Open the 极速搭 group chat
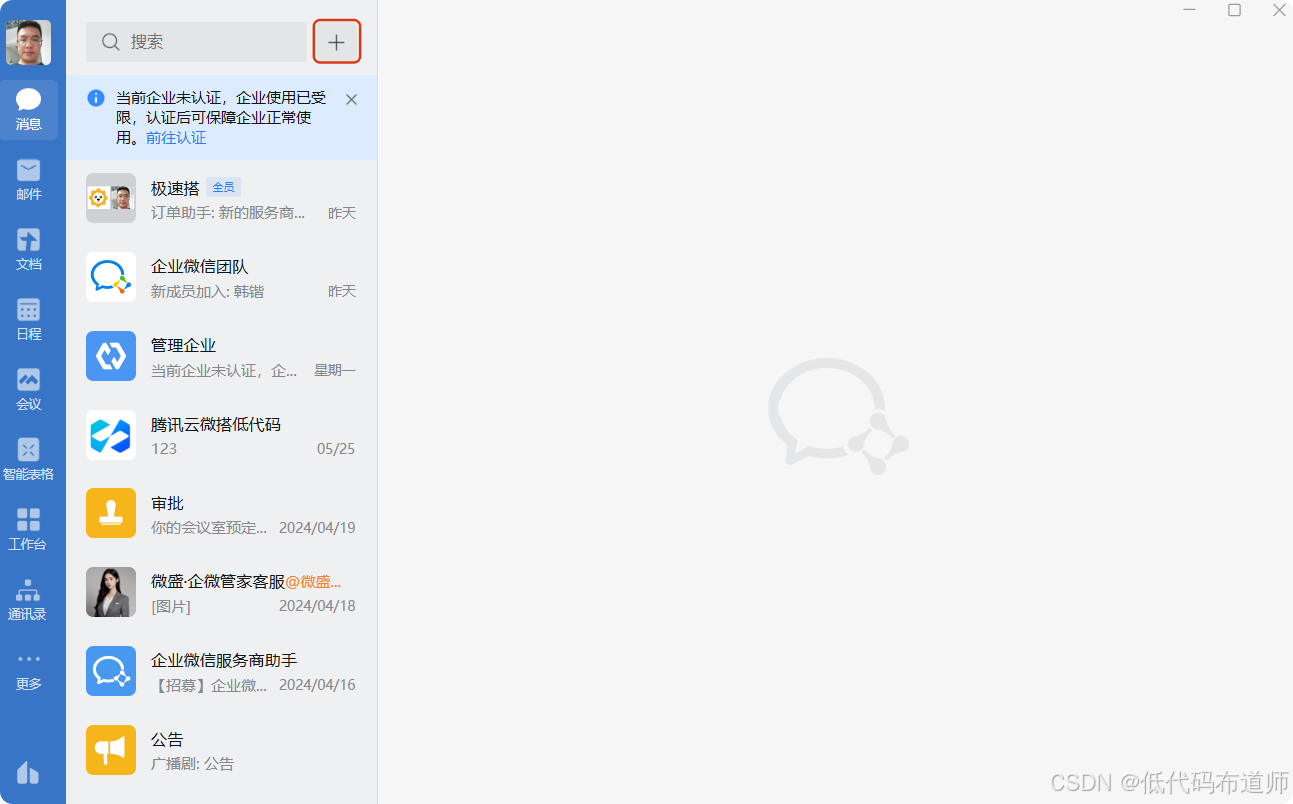Viewport: 1293px width, 804px height. point(221,198)
